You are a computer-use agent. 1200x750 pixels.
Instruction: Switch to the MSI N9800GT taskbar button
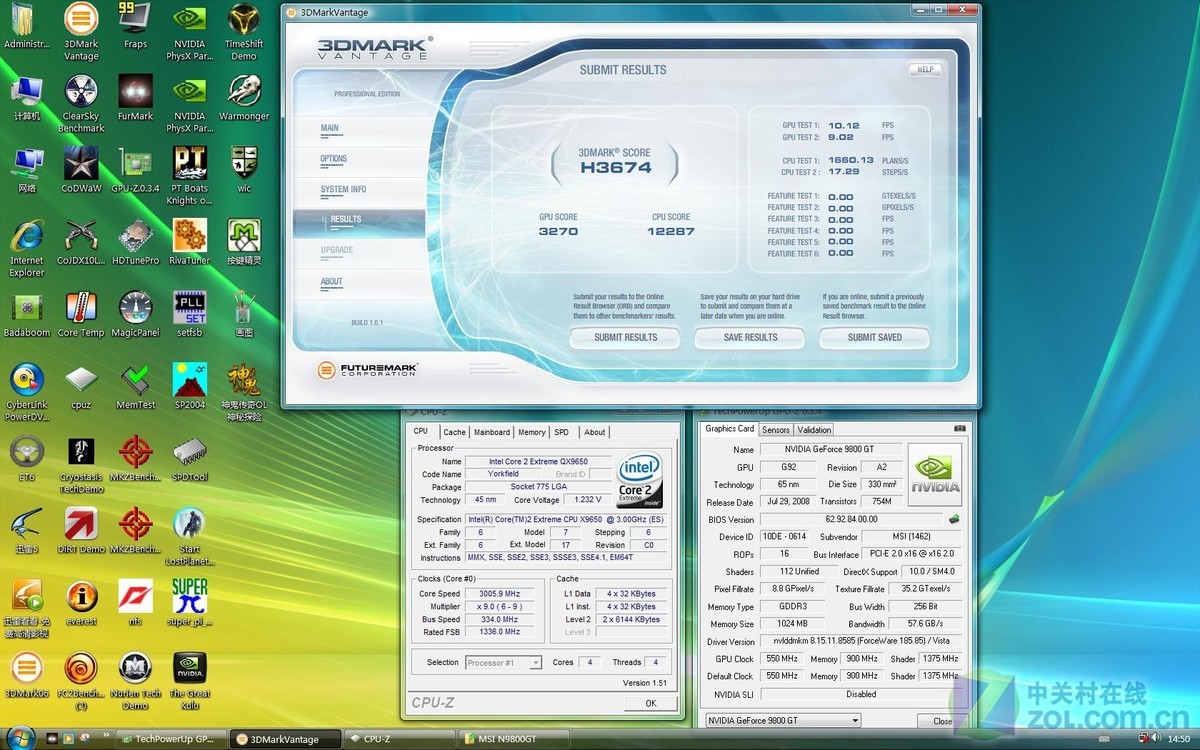click(514, 739)
